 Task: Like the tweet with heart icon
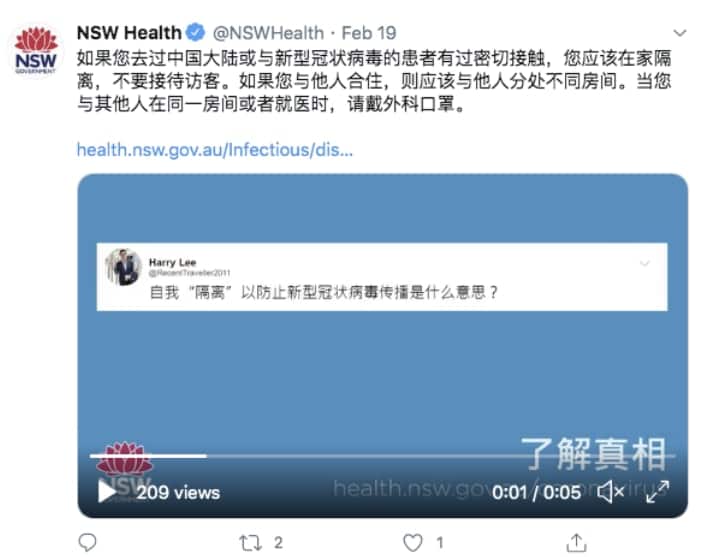(x=412, y=543)
